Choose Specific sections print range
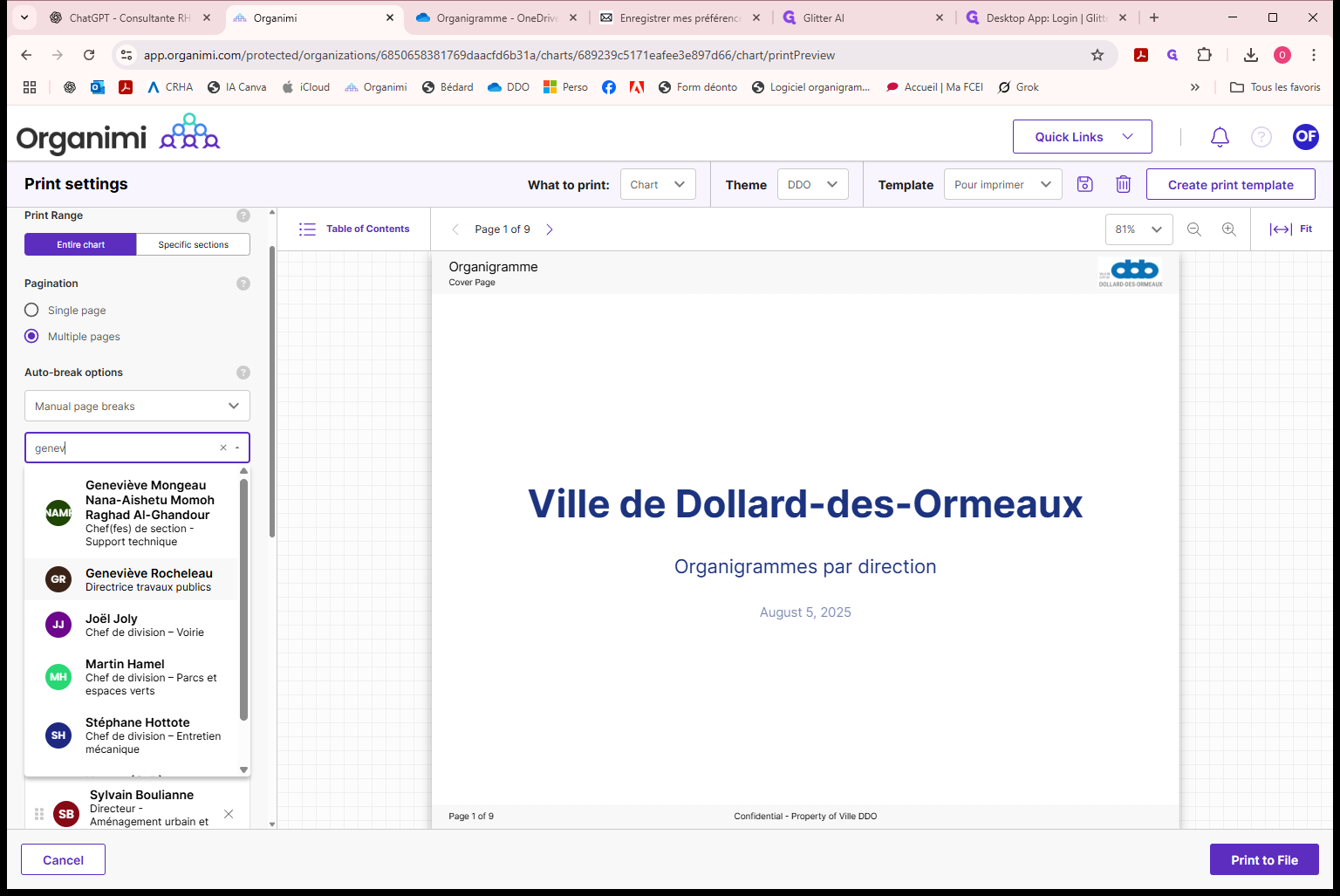 (x=194, y=244)
